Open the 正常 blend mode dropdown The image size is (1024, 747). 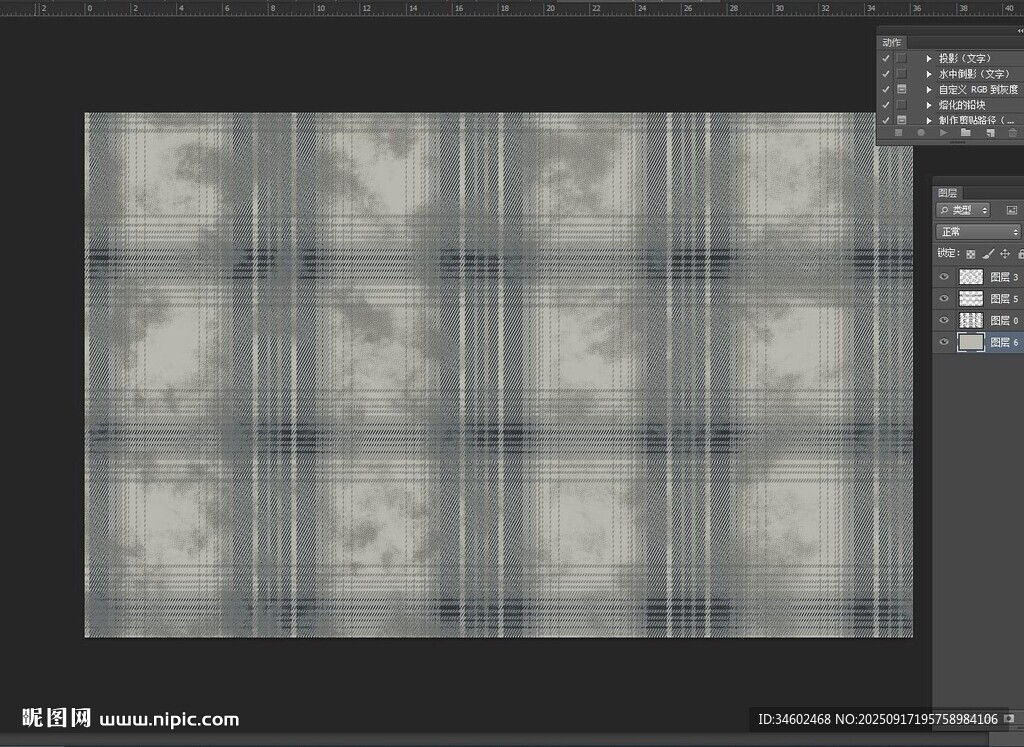pyautogui.click(x=978, y=232)
